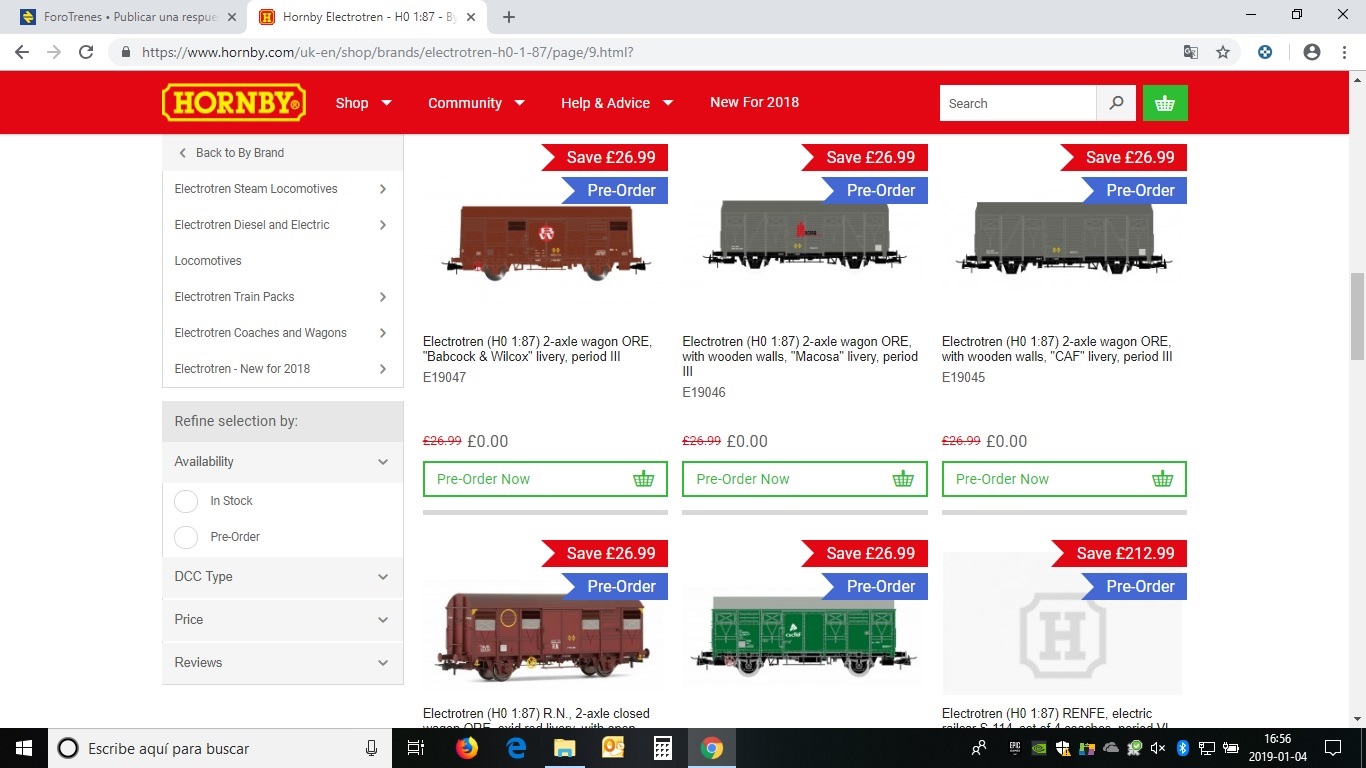Expand Electrotren - New for 2018 category
Viewport: 1366px width, 768px height.
pos(282,369)
